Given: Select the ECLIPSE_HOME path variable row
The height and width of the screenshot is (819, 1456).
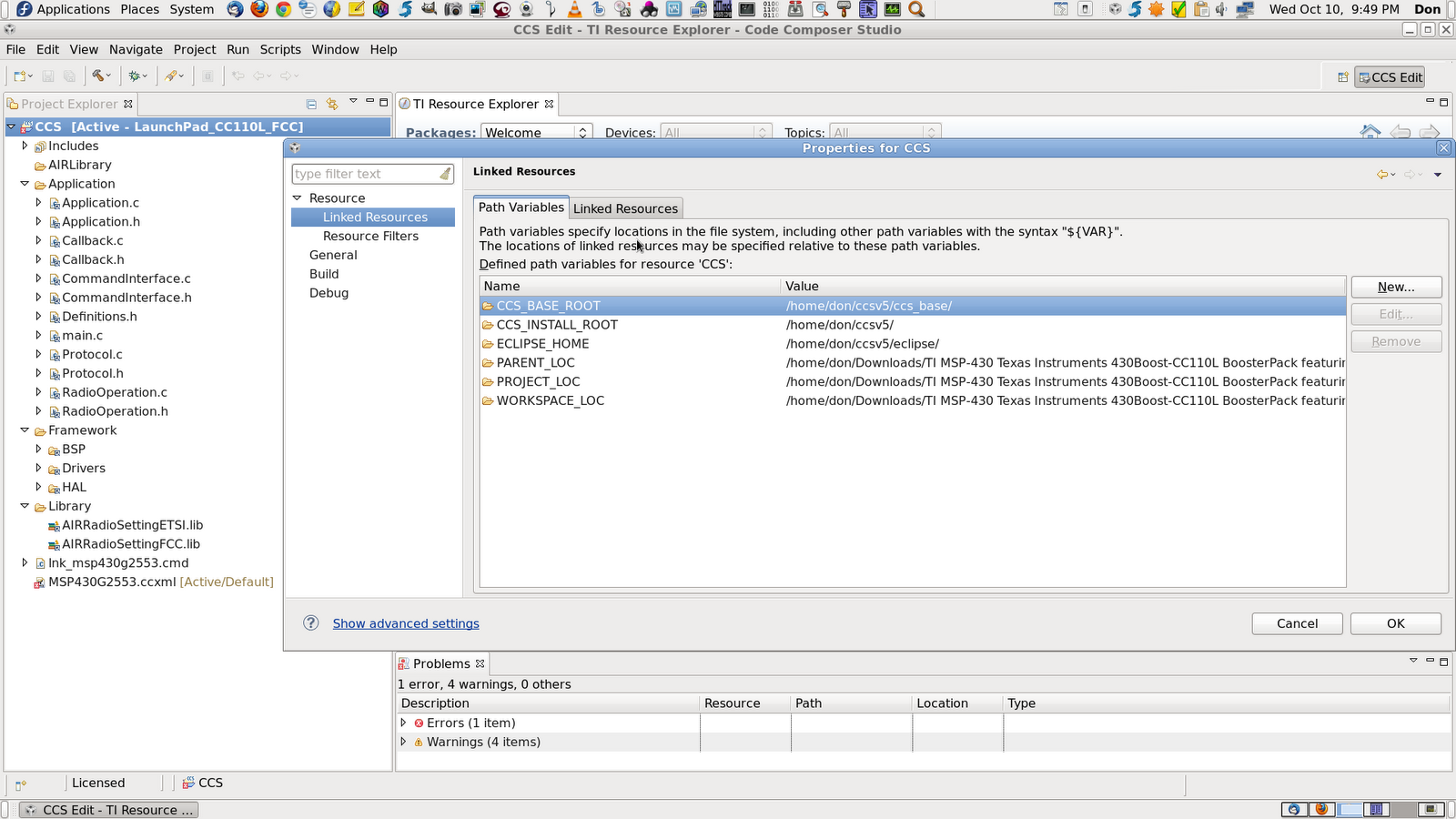Looking at the screenshot, I should point(913,343).
